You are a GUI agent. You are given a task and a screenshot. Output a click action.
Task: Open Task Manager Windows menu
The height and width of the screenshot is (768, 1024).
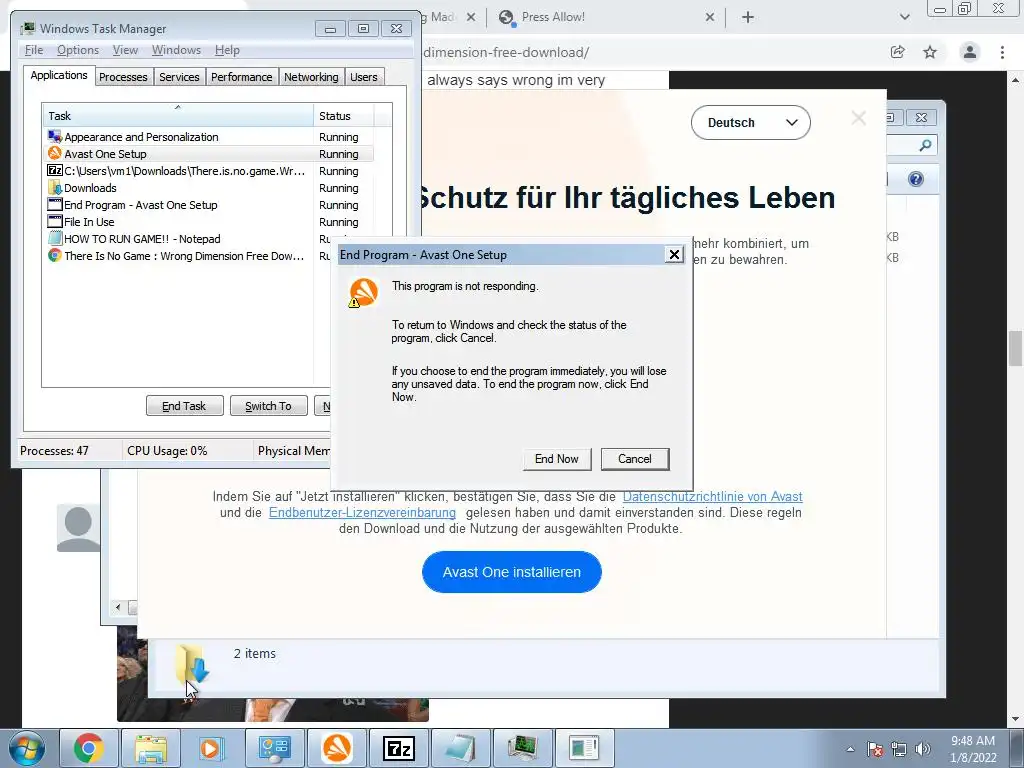click(x=176, y=50)
